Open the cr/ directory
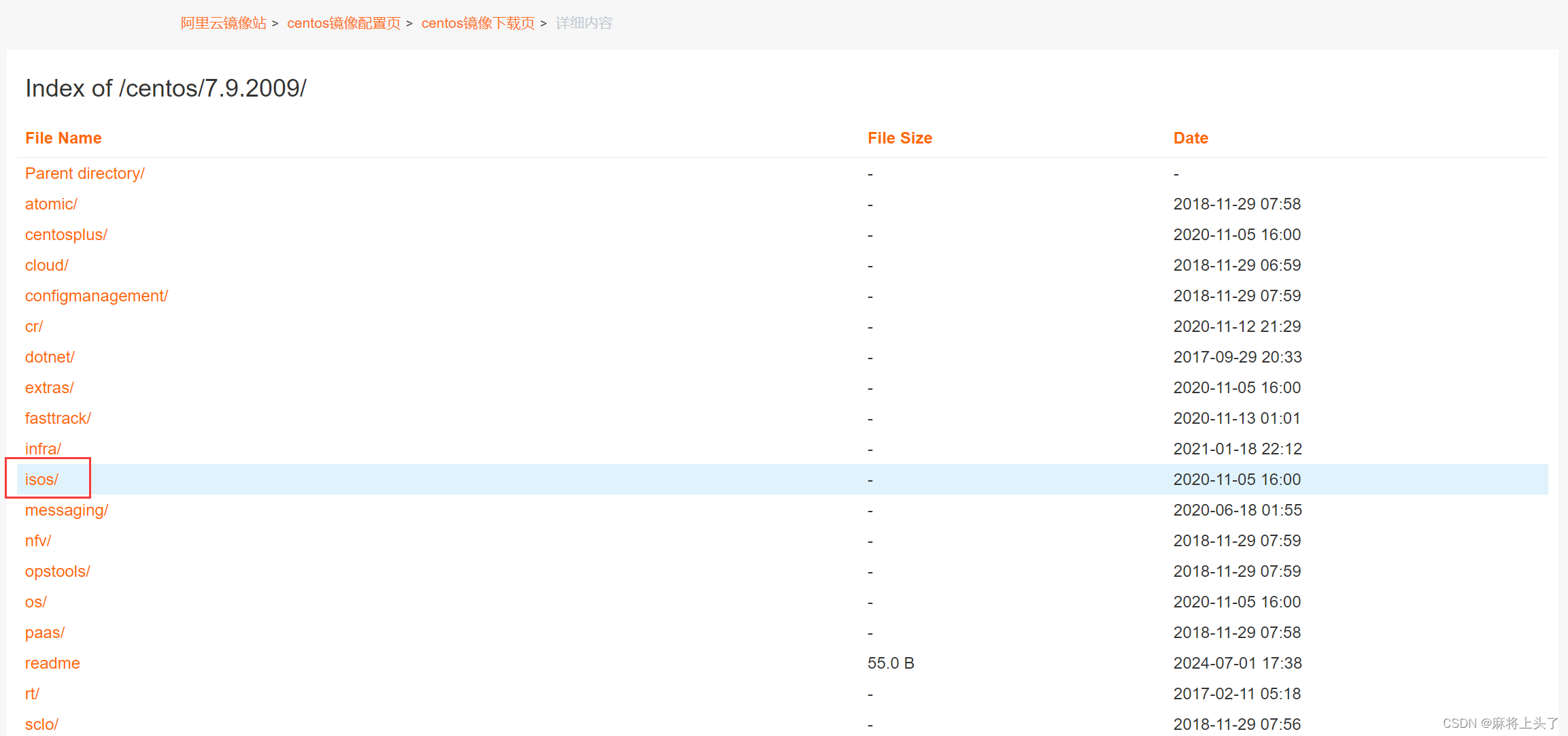1568x736 pixels. point(33,327)
